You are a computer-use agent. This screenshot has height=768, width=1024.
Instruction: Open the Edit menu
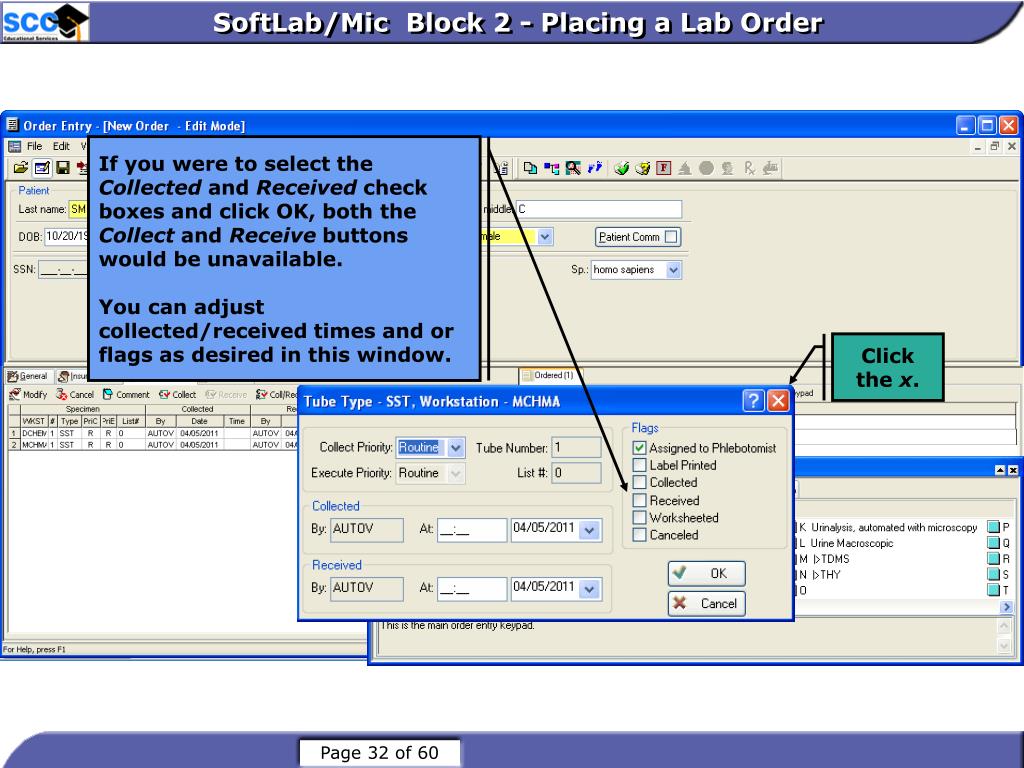pos(61,146)
